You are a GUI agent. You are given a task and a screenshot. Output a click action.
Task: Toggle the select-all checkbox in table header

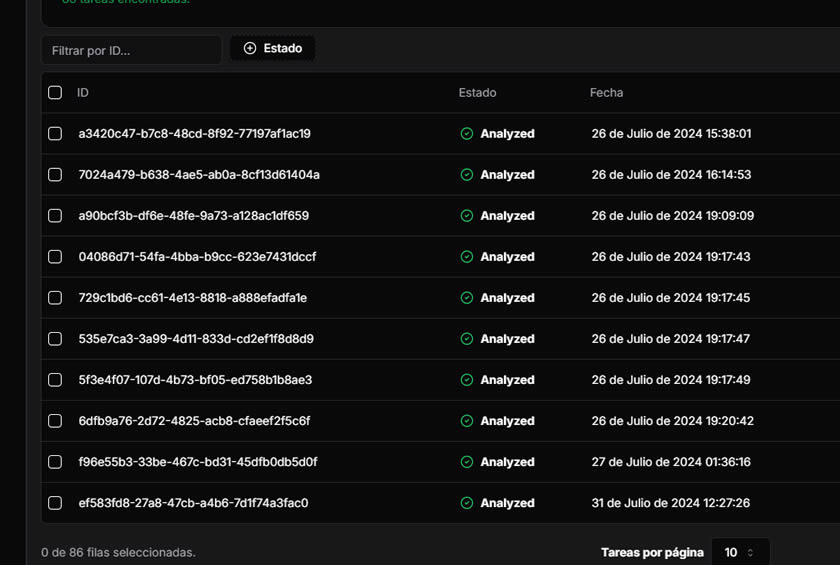(55, 93)
